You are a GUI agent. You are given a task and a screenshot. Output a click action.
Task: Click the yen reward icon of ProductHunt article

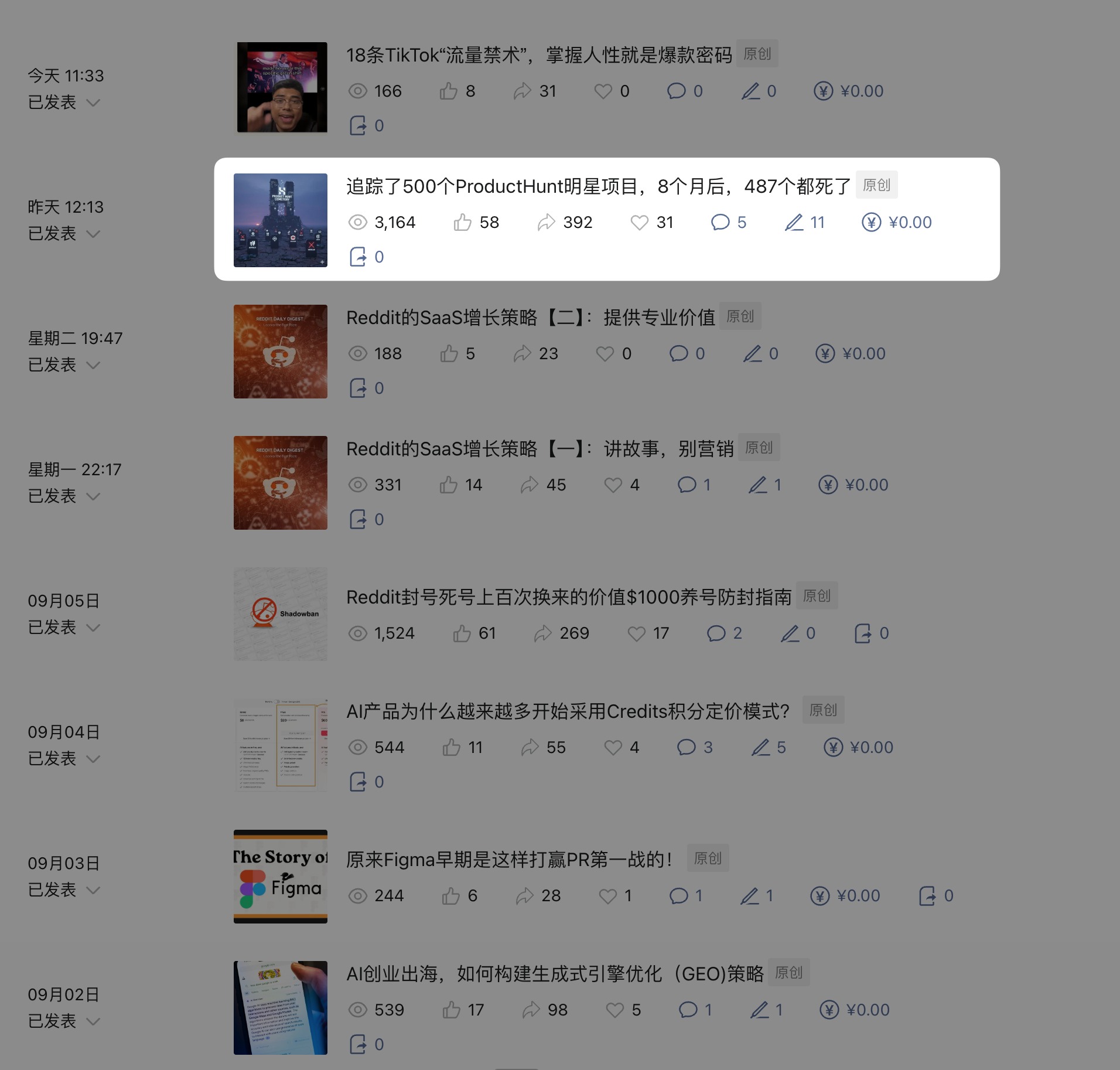[x=871, y=223]
